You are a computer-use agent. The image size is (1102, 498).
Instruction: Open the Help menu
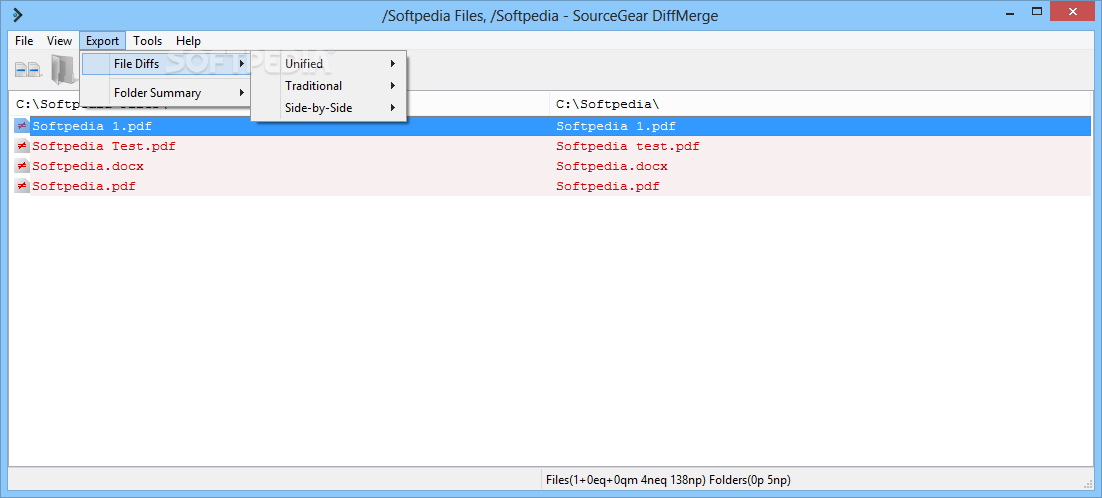(x=188, y=41)
